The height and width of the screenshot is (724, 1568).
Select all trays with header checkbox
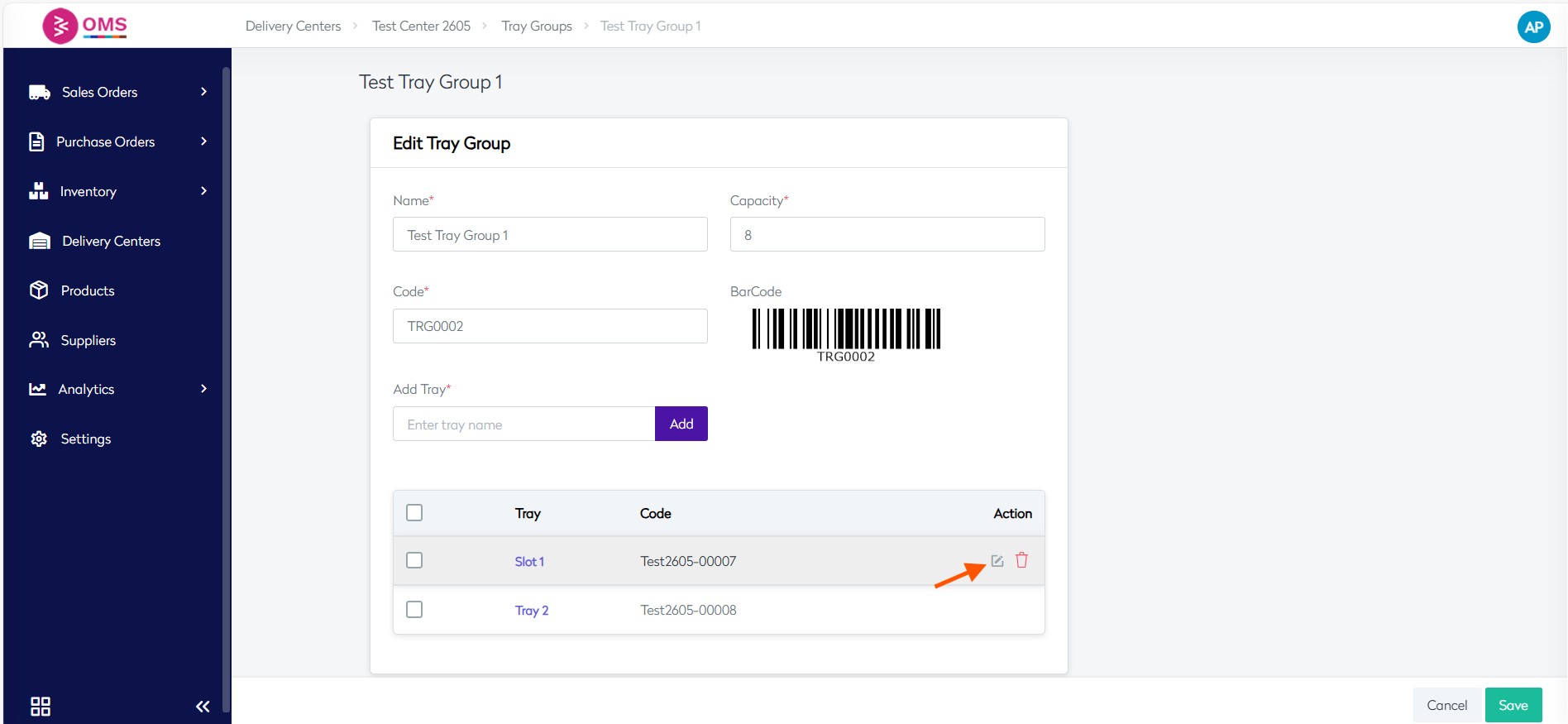(414, 513)
